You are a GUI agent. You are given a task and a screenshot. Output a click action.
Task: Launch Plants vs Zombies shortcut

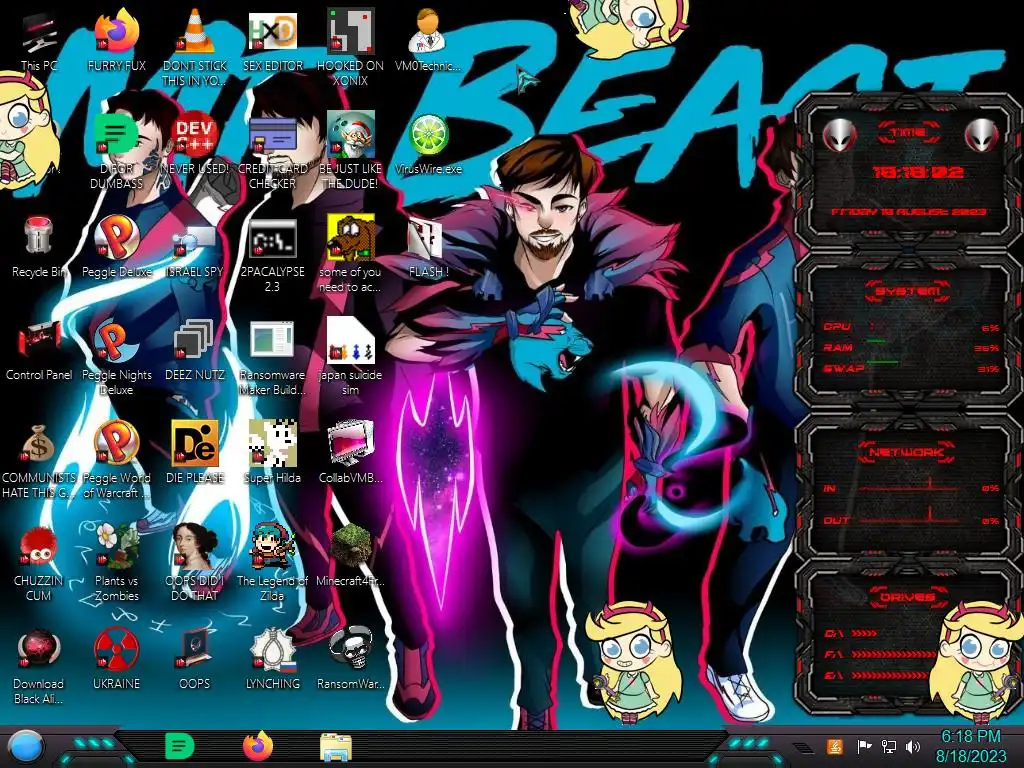tap(116, 546)
